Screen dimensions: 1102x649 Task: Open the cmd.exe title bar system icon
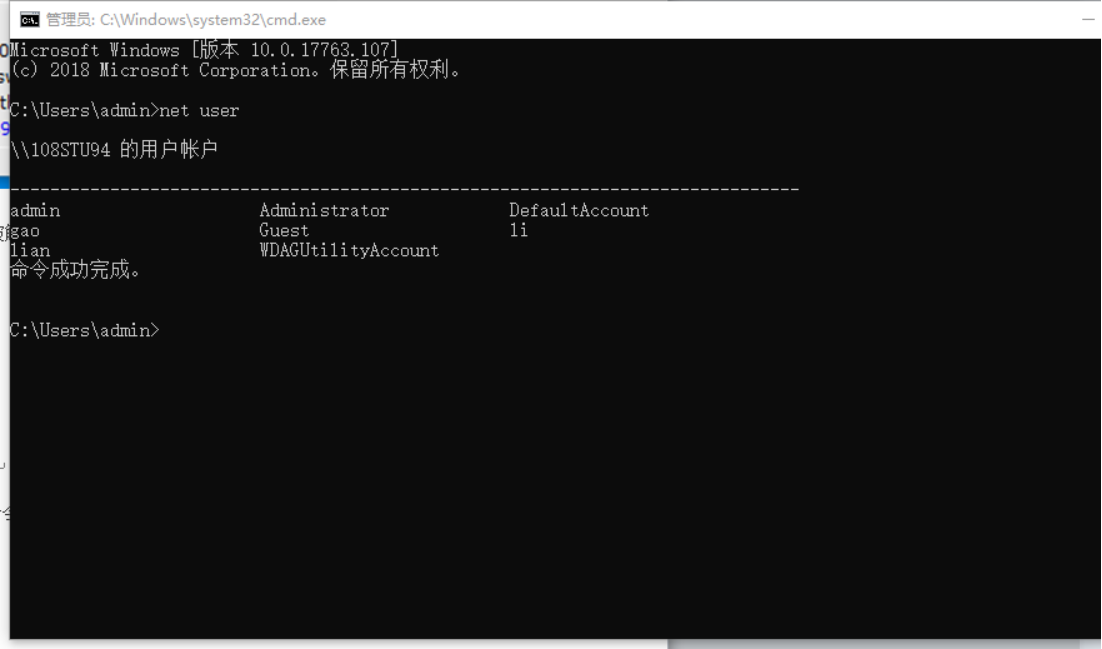[30, 20]
